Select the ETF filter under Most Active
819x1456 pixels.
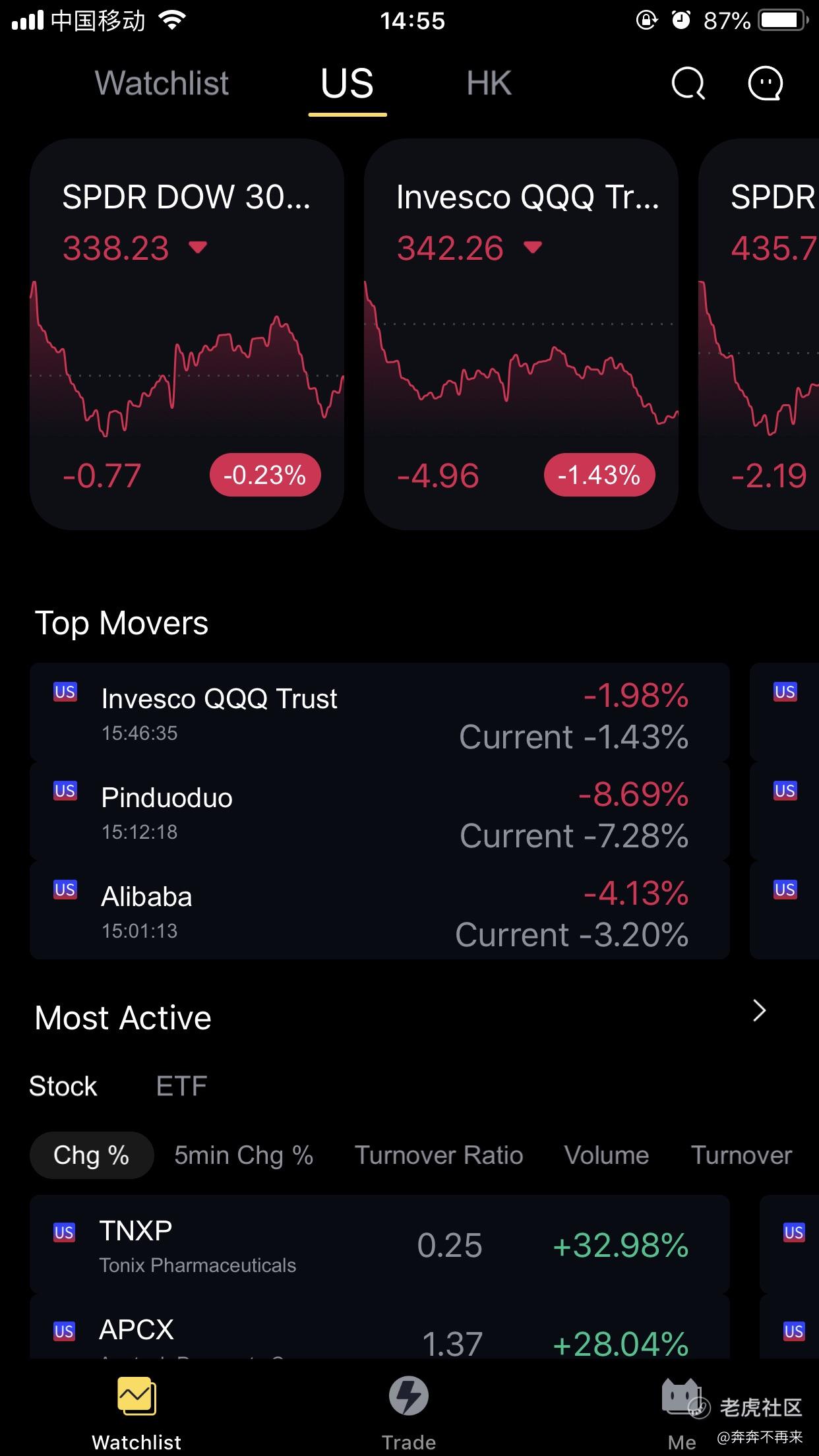pyautogui.click(x=181, y=1086)
